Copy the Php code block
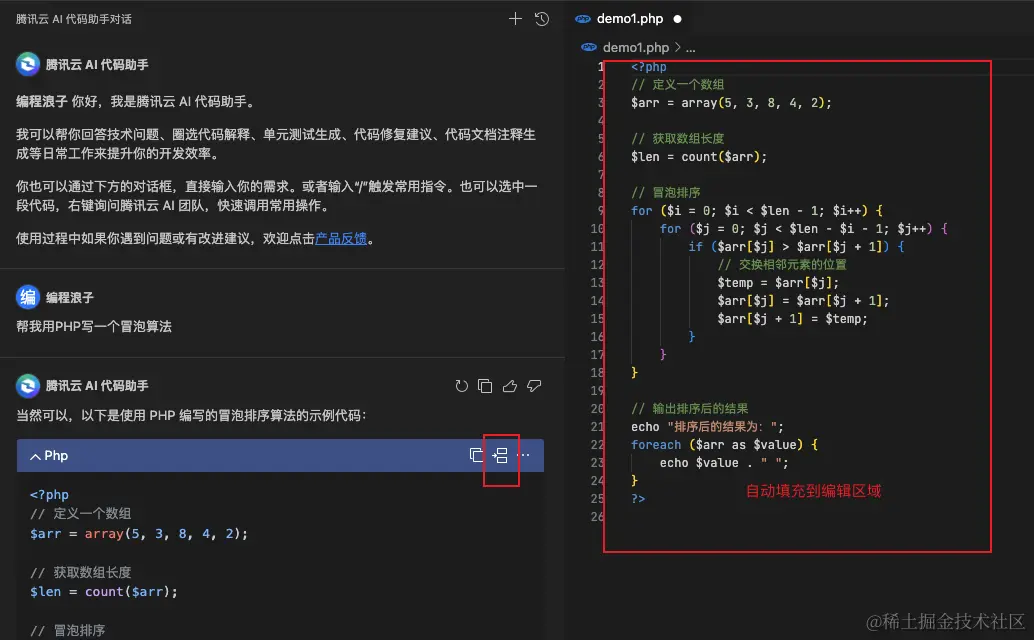 (x=476, y=455)
